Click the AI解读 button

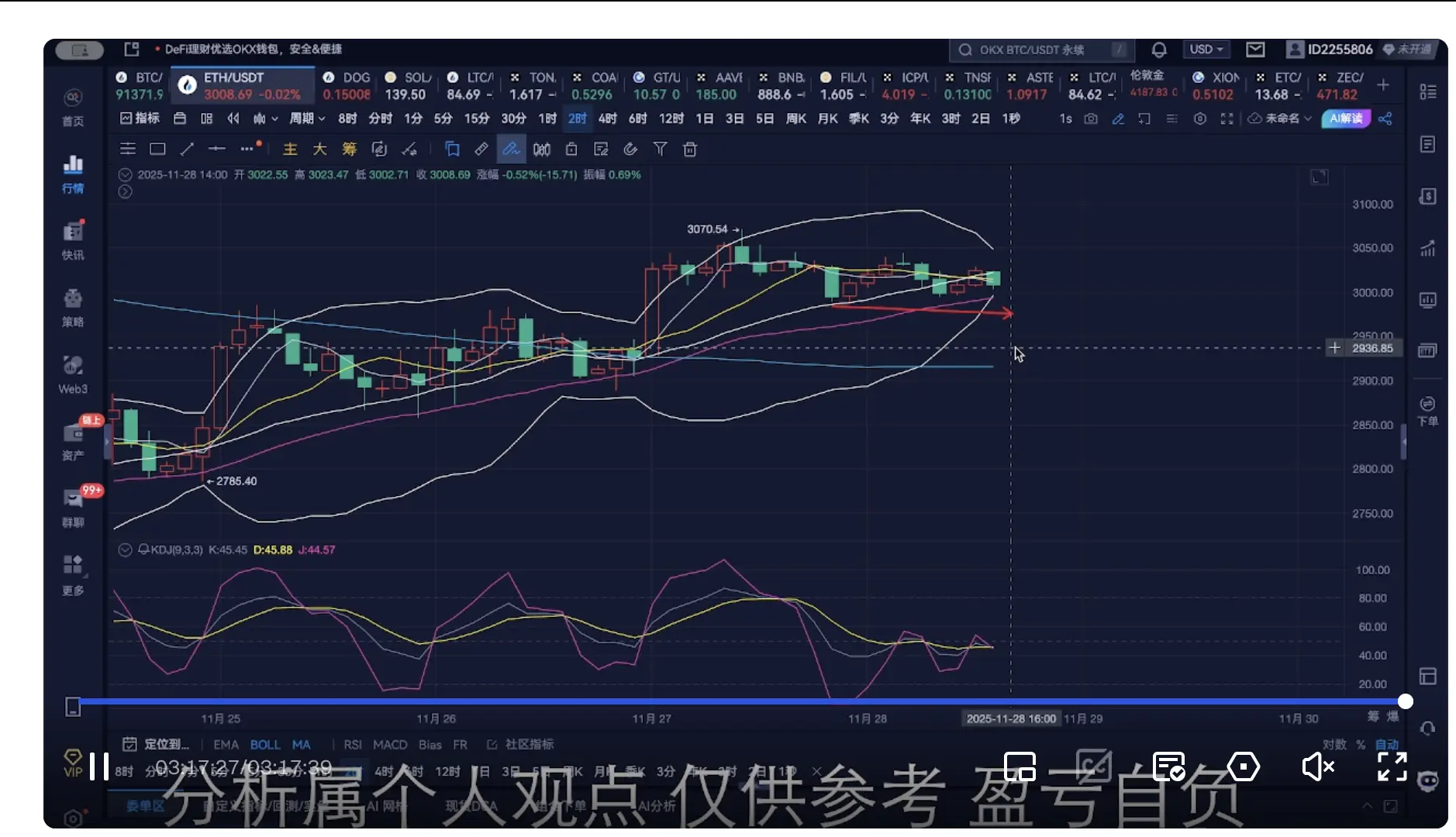point(1346,119)
